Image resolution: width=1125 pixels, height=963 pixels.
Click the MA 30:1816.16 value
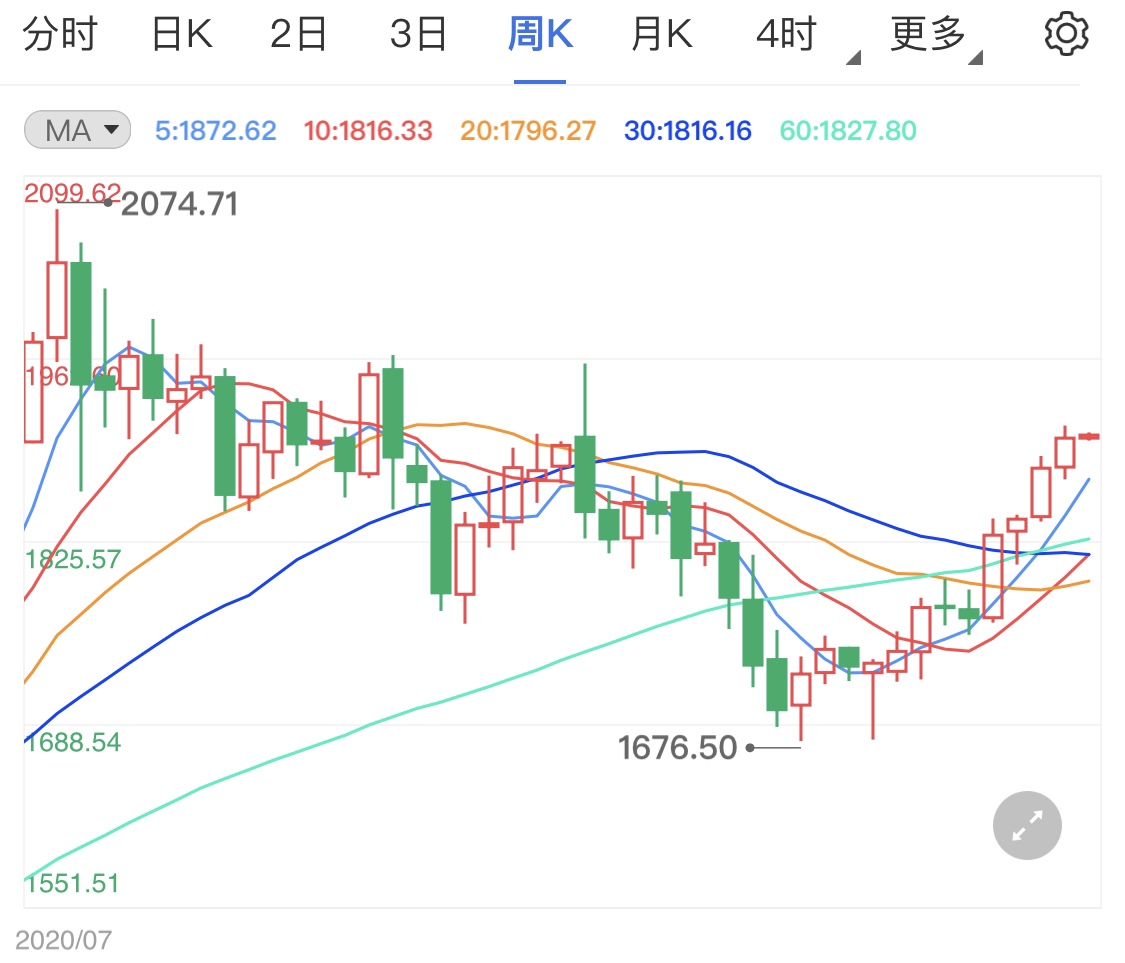(x=687, y=131)
